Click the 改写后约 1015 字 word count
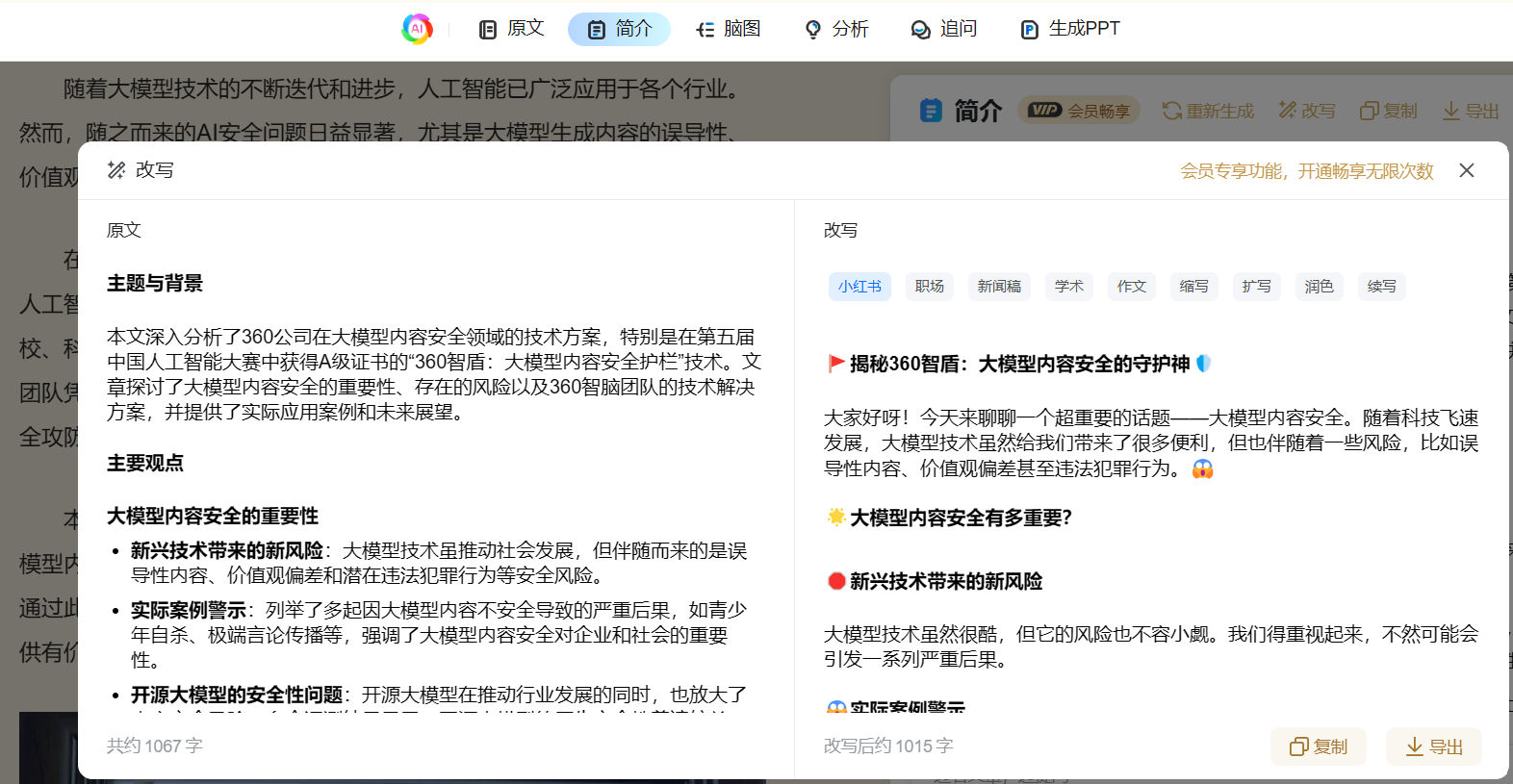This screenshot has height=784, width=1513. point(888,746)
